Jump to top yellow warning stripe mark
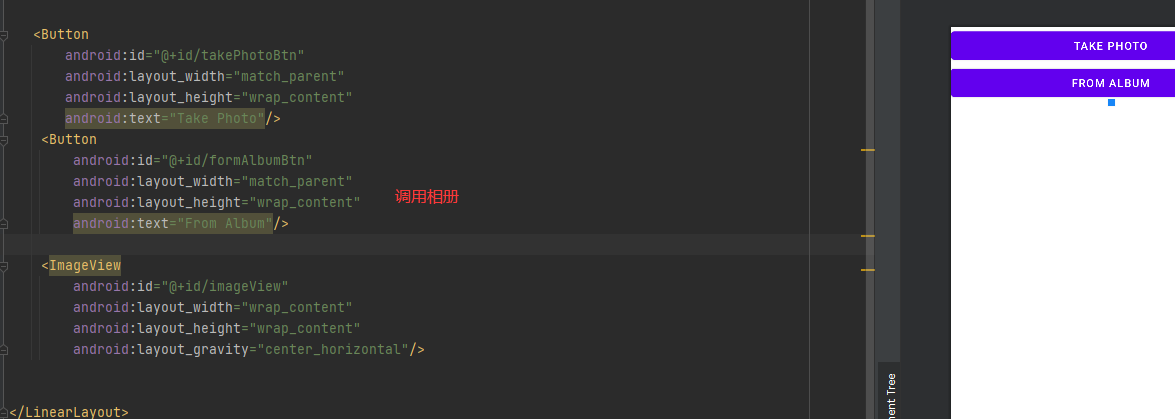1175x419 pixels. [x=868, y=150]
